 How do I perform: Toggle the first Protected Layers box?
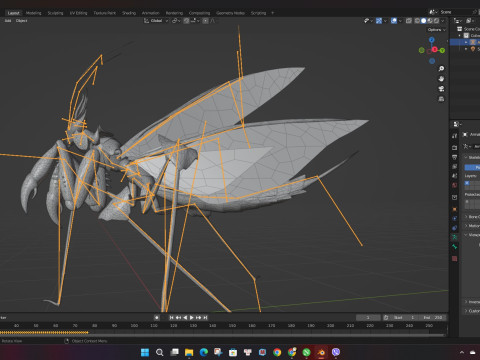click(467, 202)
